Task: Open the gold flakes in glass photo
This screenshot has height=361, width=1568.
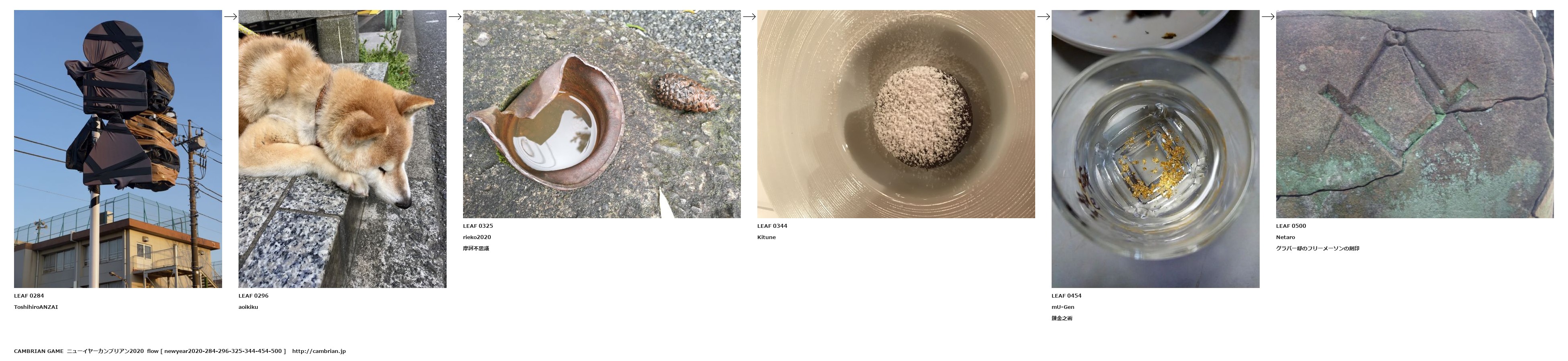Action: pyautogui.click(x=1155, y=148)
